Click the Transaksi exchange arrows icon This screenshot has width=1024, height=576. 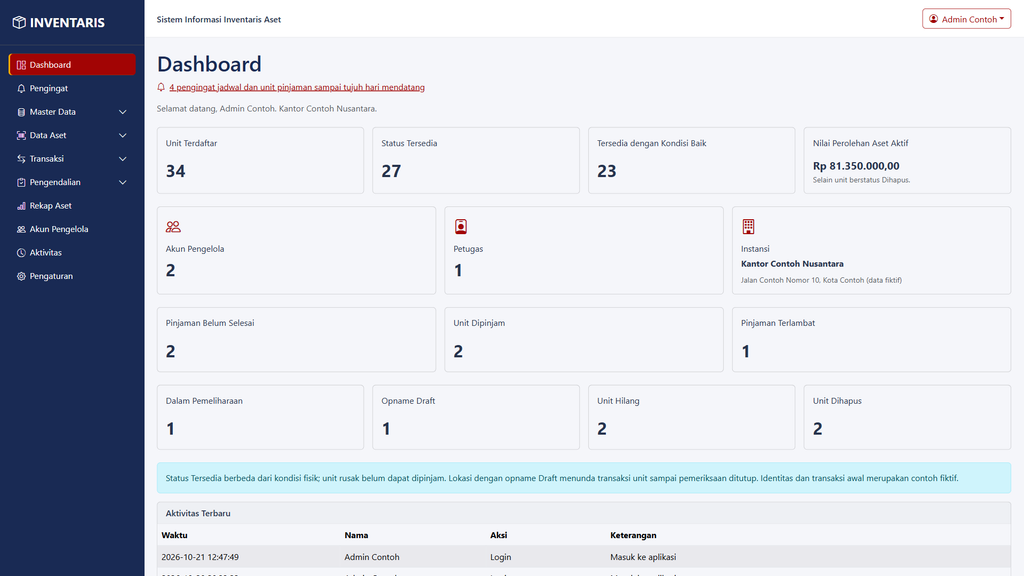point(21,159)
